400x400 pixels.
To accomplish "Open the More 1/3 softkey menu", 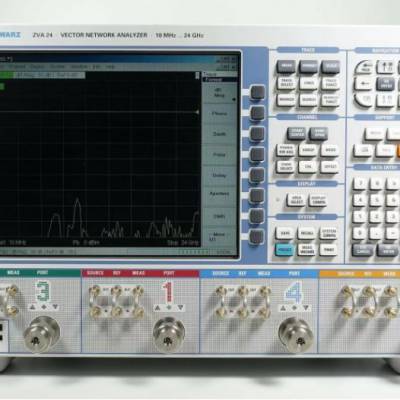I will coord(219,237).
